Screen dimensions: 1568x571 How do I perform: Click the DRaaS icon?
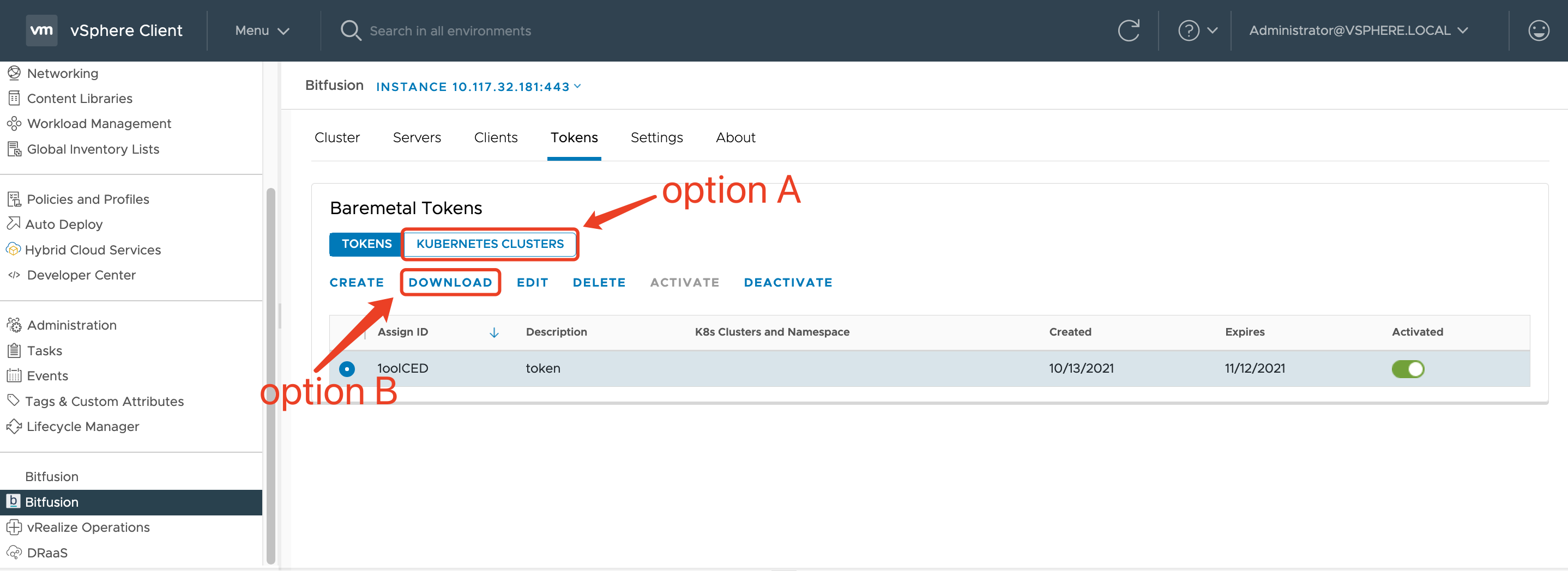point(14,552)
